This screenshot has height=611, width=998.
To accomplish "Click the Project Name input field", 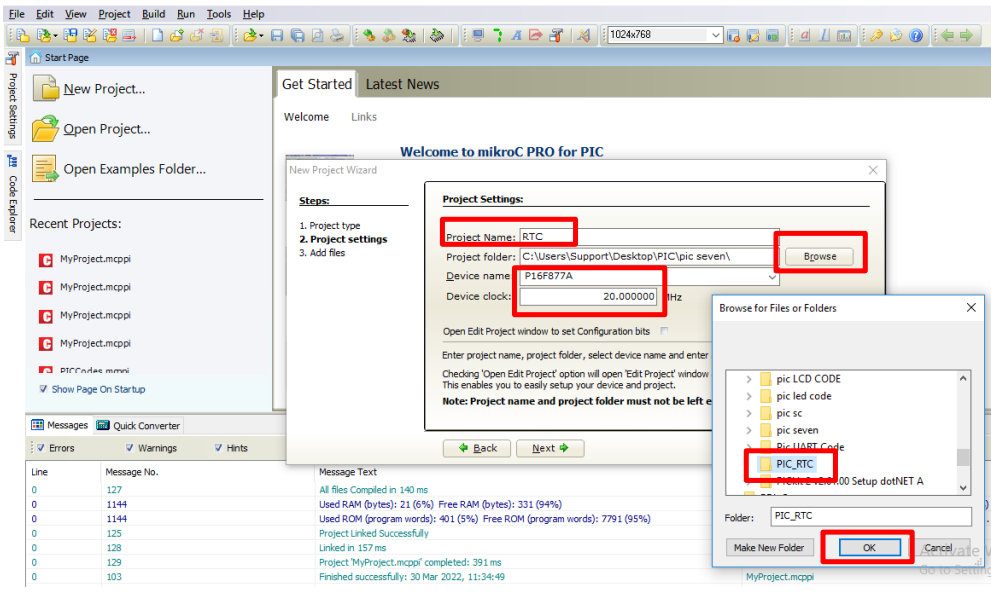I will click(647, 237).
